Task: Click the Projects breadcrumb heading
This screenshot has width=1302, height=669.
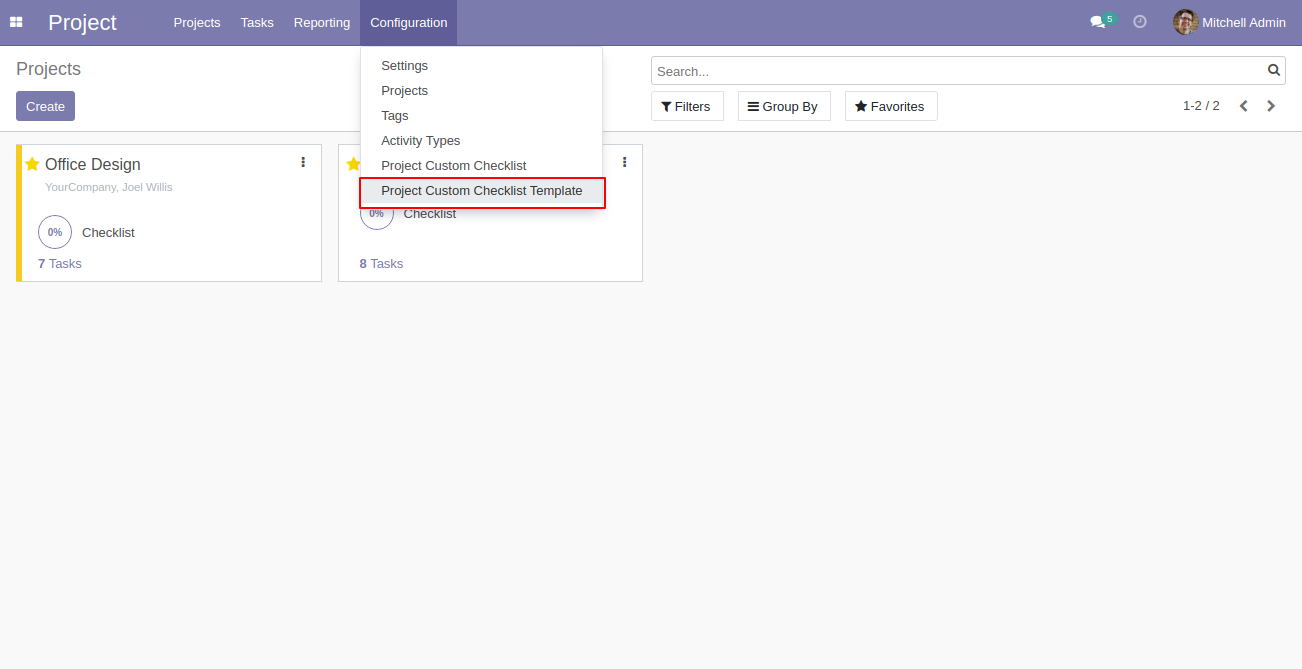Action: 48,69
